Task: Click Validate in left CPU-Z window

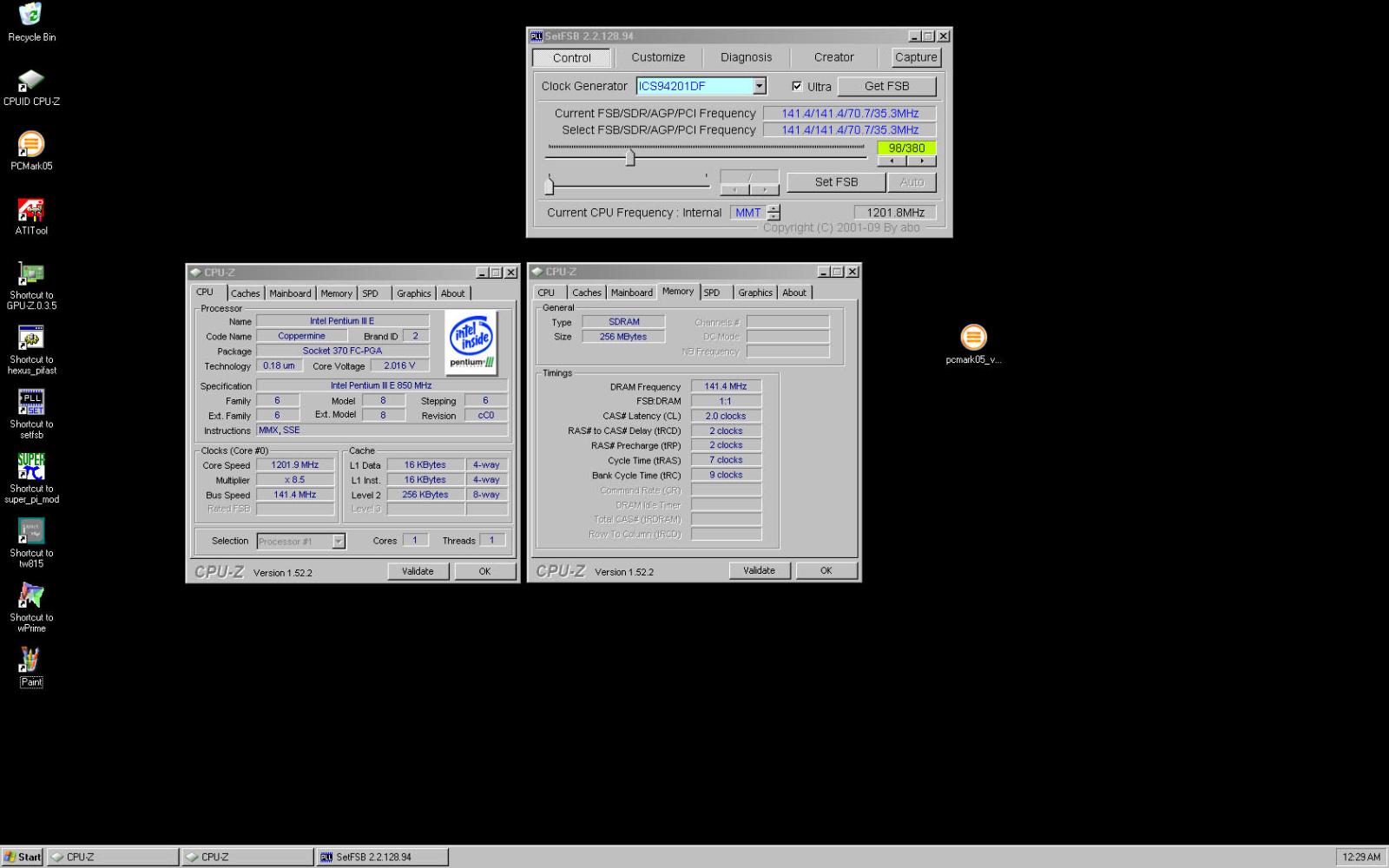Action: coord(418,571)
